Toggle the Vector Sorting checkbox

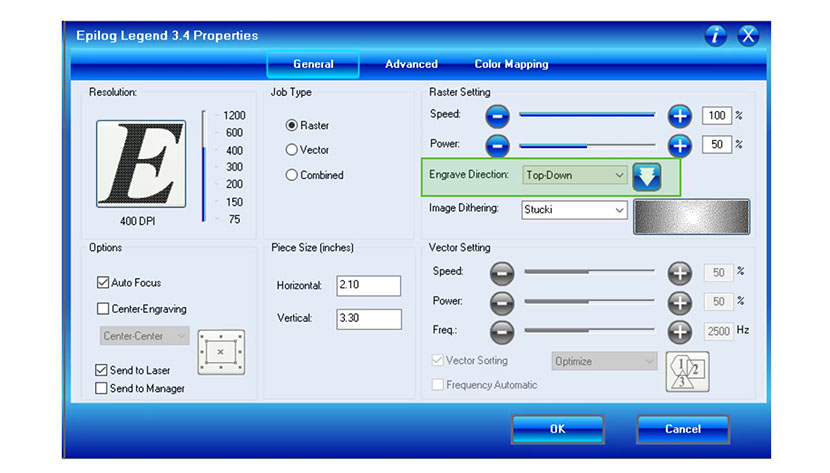point(437,360)
